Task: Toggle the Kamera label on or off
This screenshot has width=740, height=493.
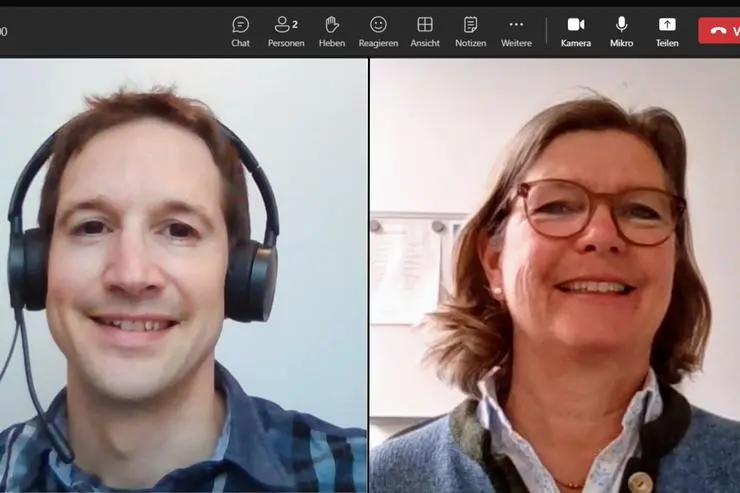Action: click(x=576, y=43)
